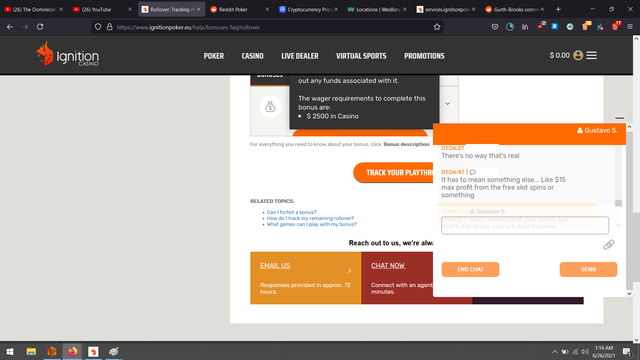
Task: Open the LIVE DEALER menu
Action: 300,56
